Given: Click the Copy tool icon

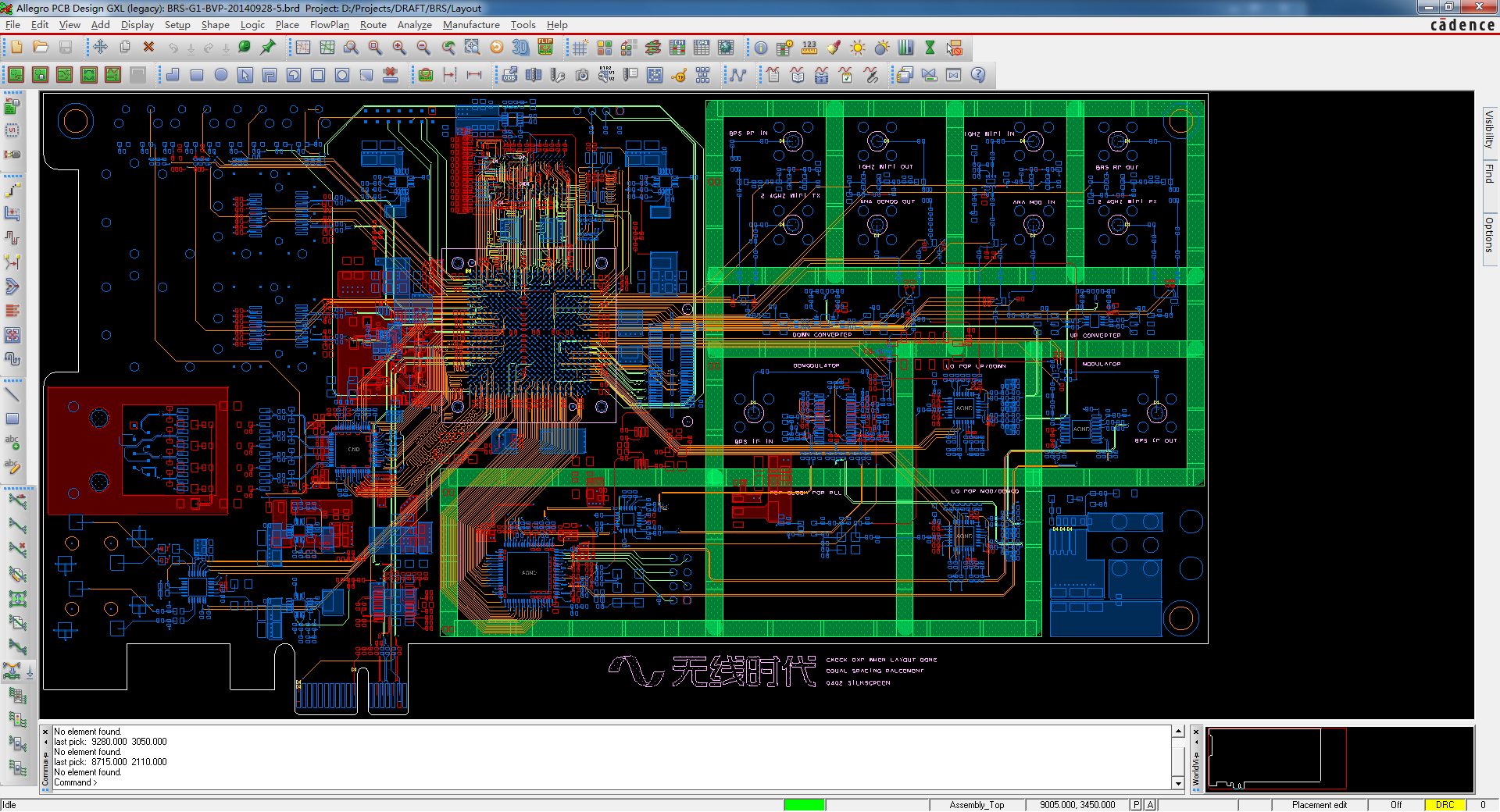Looking at the screenshot, I should coord(124,48).
